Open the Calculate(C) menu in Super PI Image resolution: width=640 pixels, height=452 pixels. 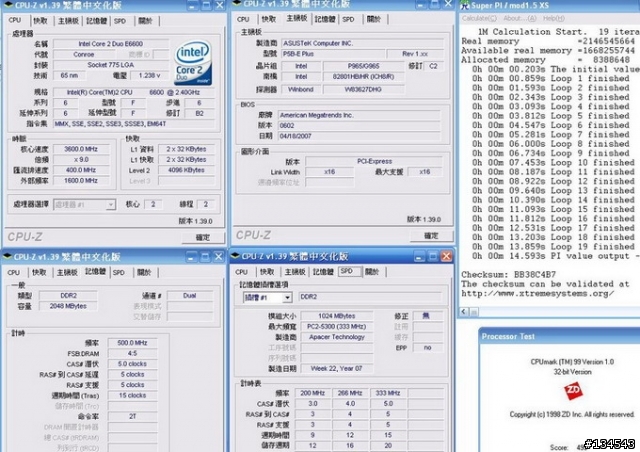(479, 18)
